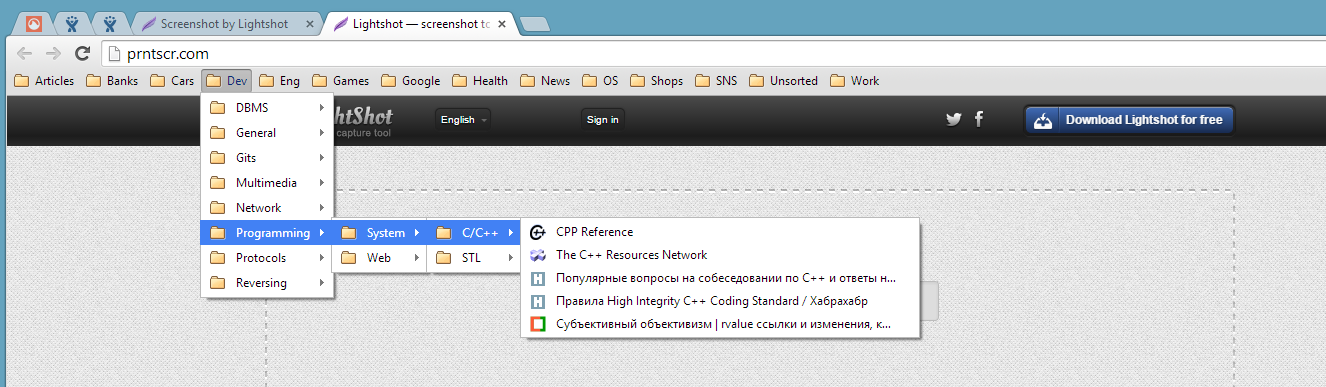Open the Programming folder menu item
This screenshot has width=1326, height=387.
coord(267,233)
